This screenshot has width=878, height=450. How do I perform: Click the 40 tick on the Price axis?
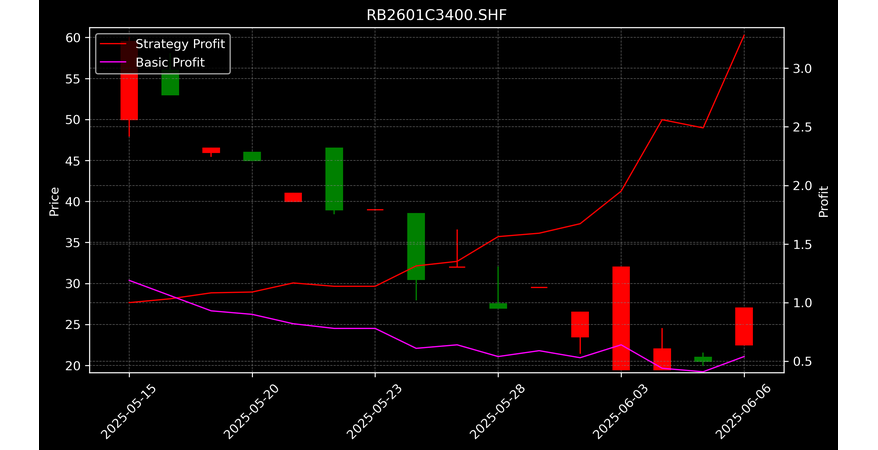(75, 201)
